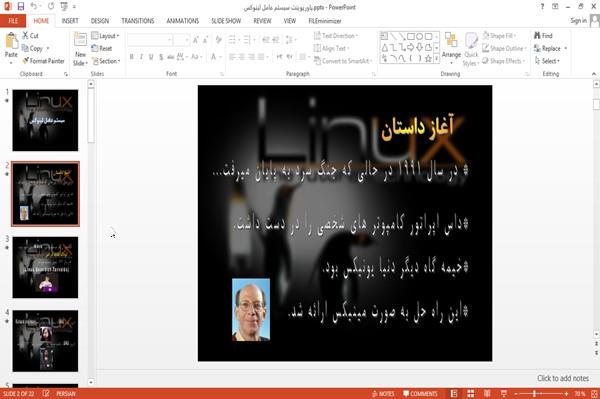Select slide 3 thumbnail

coord(45,267)
